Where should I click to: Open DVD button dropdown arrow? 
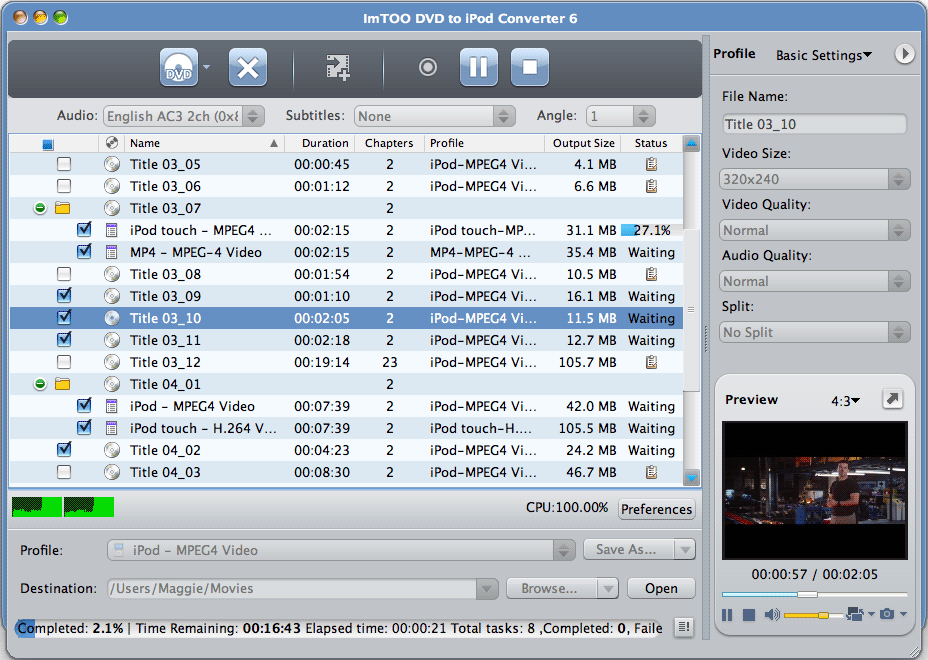click(206, 67)
